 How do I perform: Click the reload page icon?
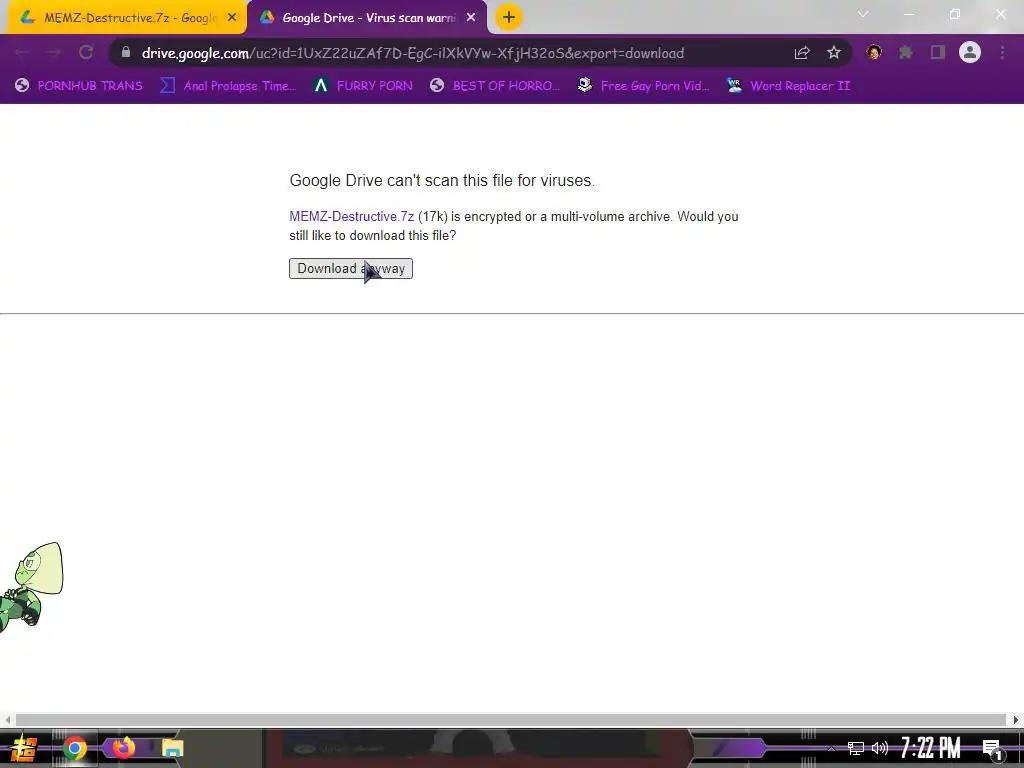(86, 52)
